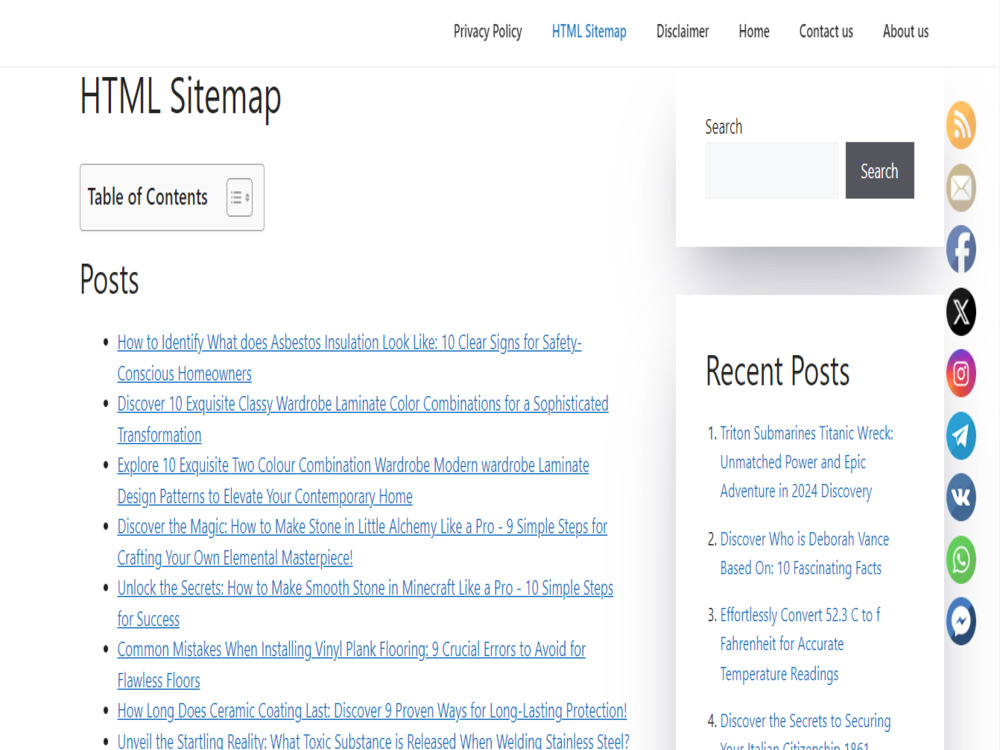Go to Privacy Policy page
Viewport: 1000px width, 750px height.
(488, 31)
